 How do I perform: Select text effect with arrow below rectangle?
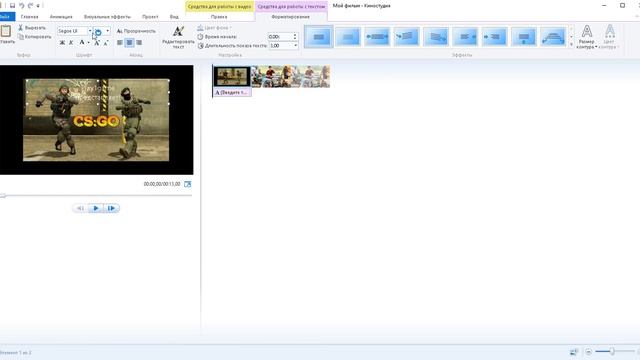[524, 37]
